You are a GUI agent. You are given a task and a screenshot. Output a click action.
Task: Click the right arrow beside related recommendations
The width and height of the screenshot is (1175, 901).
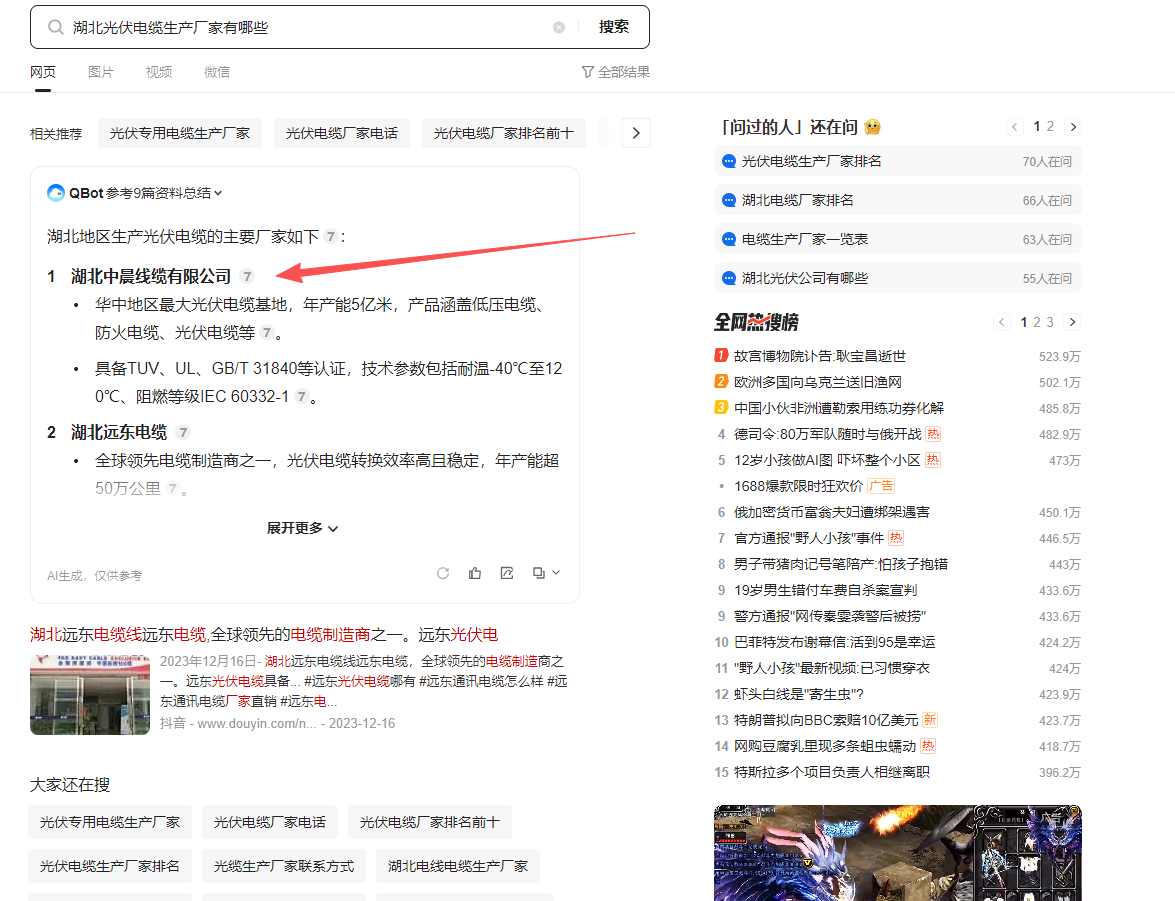point(636,133)
